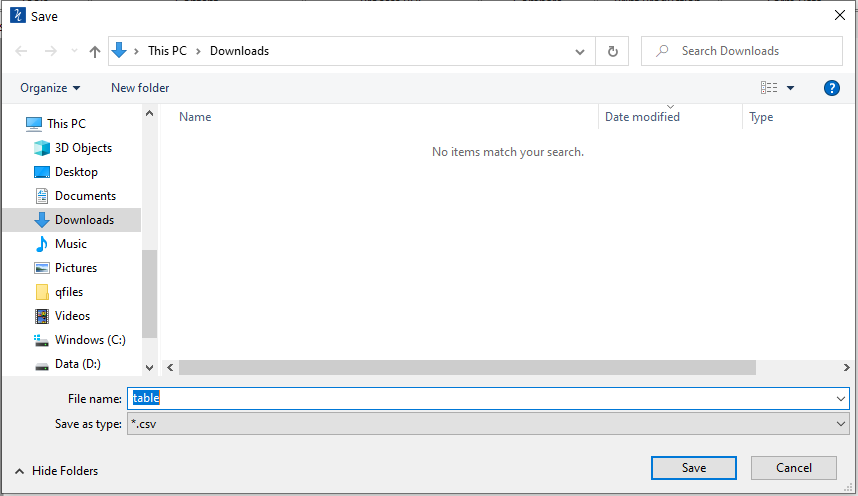Image resolution: width=858 pixels, height=496 pixels.
Task: Click New folder in toolbar
Action: 140,88
